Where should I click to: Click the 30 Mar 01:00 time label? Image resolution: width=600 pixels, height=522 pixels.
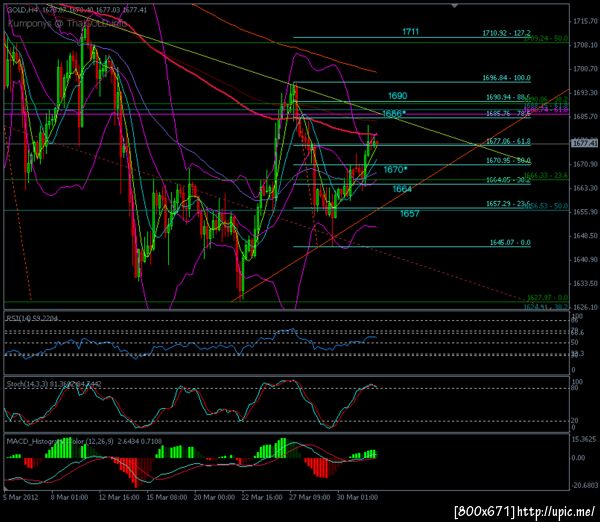point(357,498)
